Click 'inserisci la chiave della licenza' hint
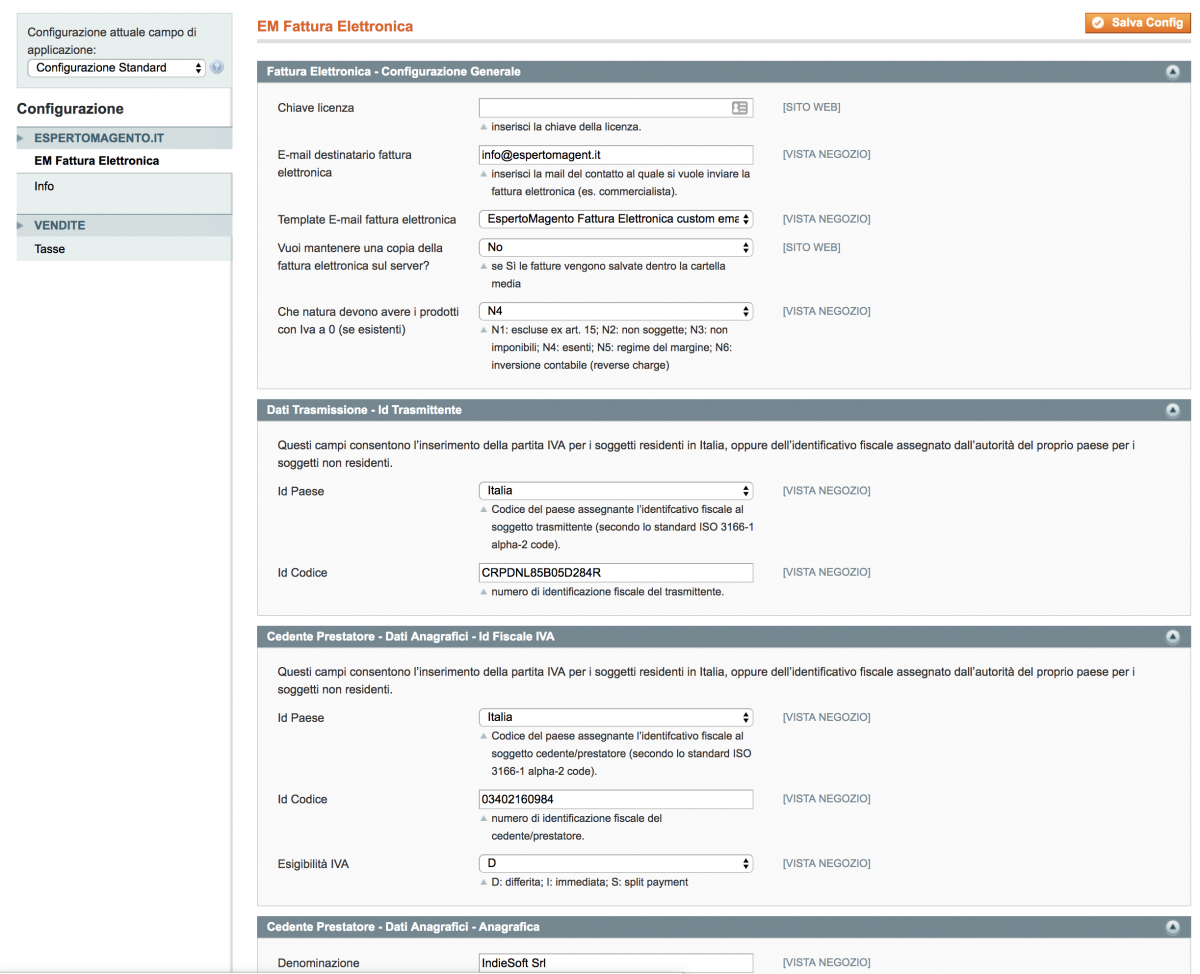The height and width of the screenshot is (974, 1200). pyautogui.click(x=566, y=127)
